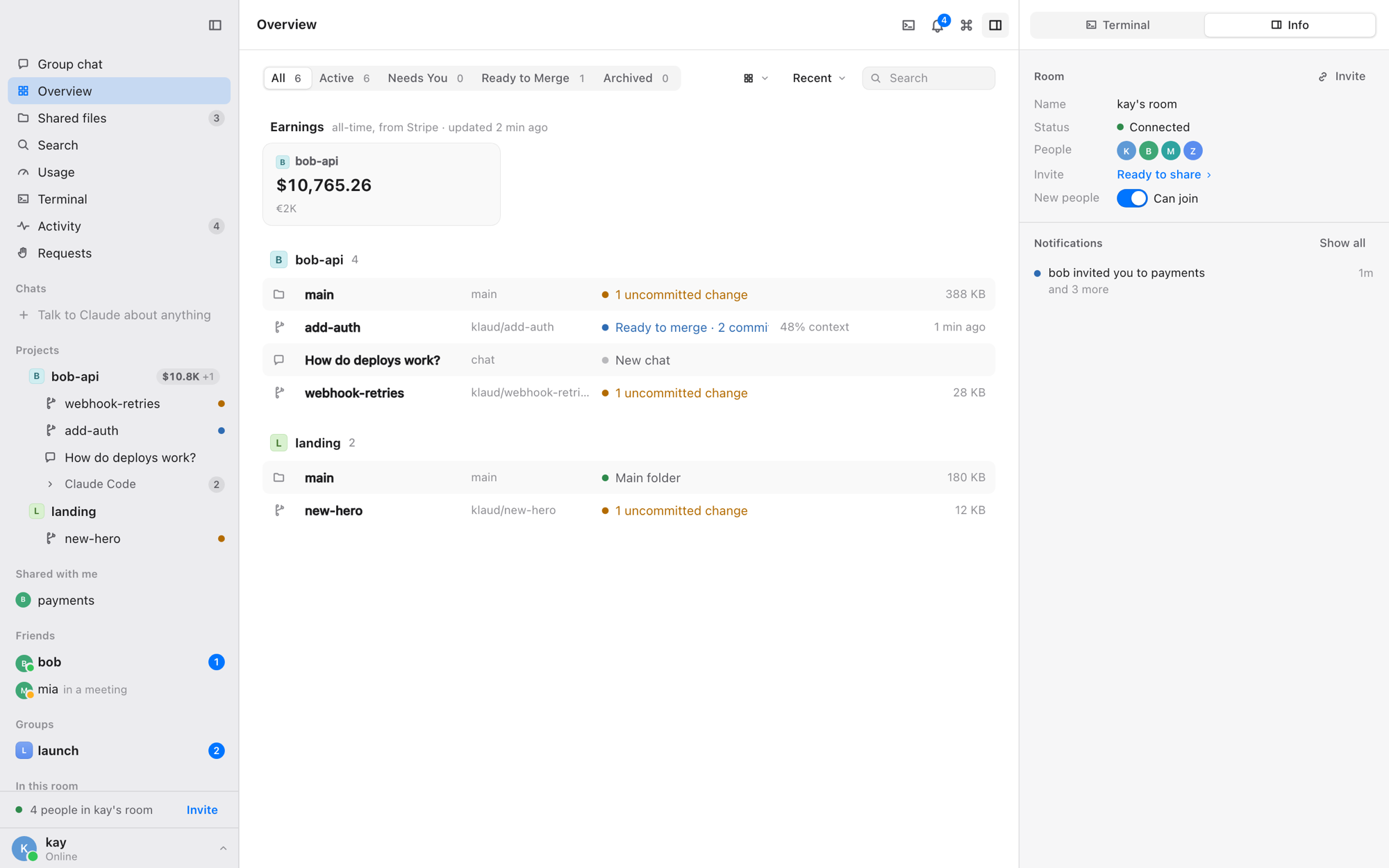
Task: Toggle the Can join switch
Action: pos(1131,199)
